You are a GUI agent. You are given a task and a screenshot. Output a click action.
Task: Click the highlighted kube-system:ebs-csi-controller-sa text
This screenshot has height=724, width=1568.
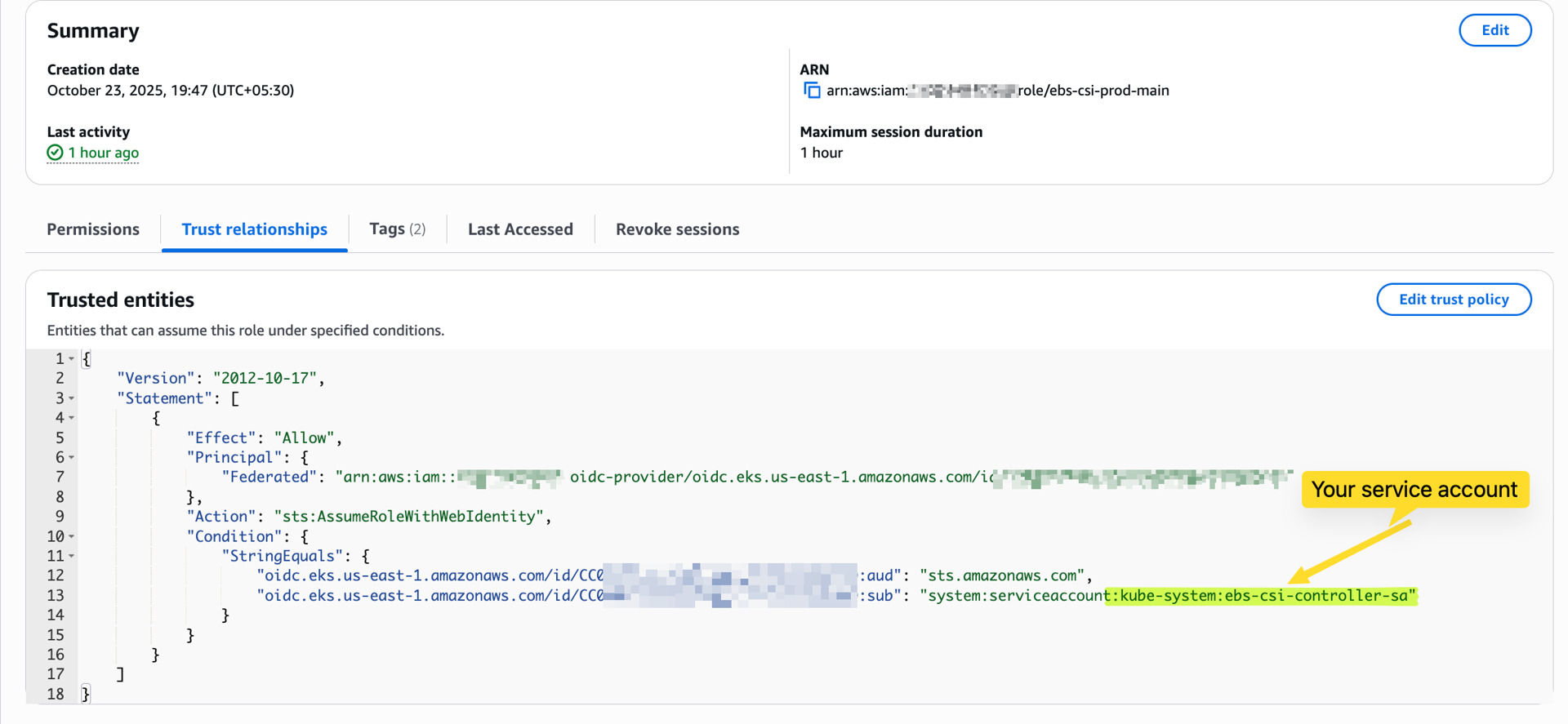pos(1262,596)
